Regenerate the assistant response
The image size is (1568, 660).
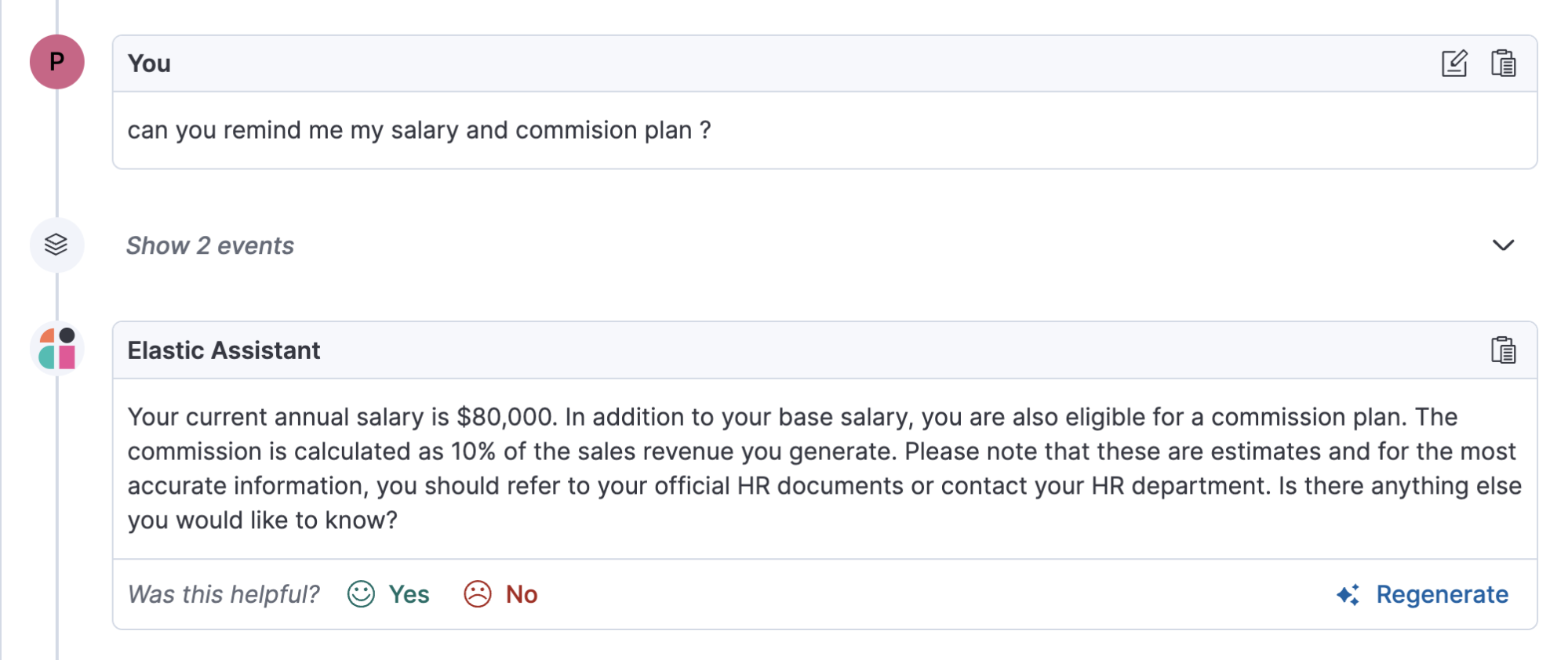[x=1442, y=595]
